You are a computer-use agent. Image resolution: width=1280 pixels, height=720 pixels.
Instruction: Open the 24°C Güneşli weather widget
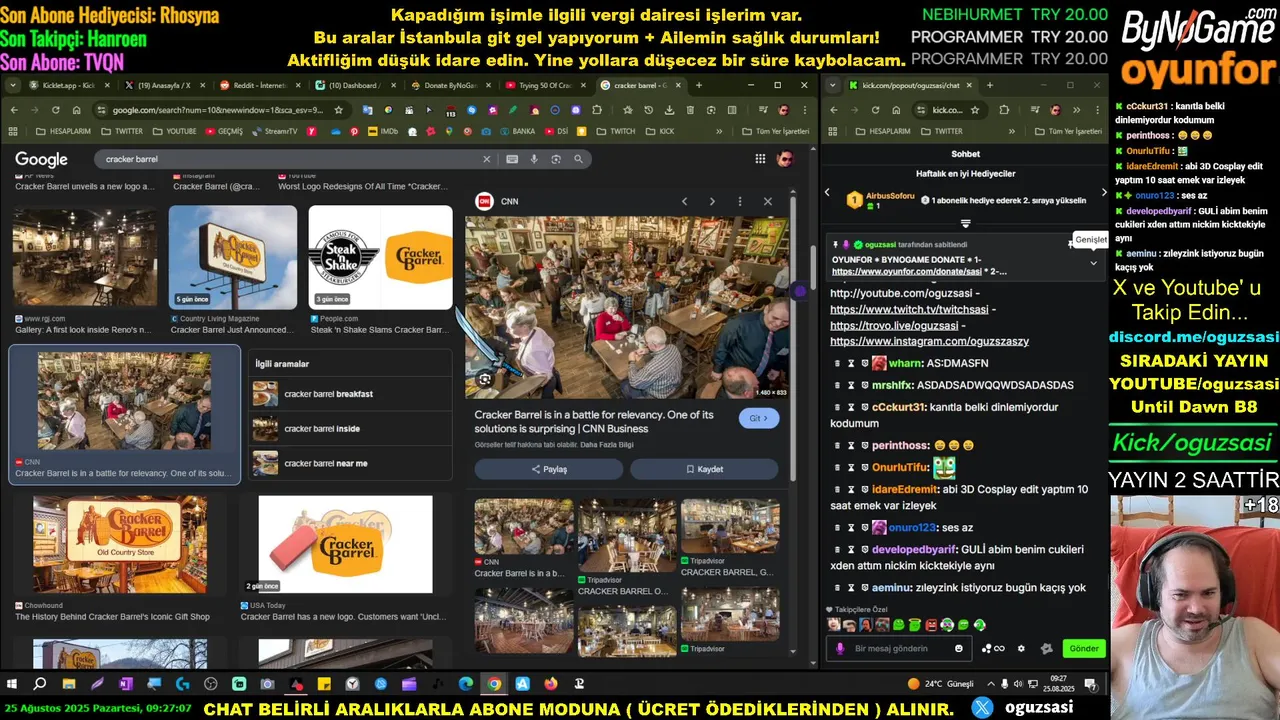point(940,684)
